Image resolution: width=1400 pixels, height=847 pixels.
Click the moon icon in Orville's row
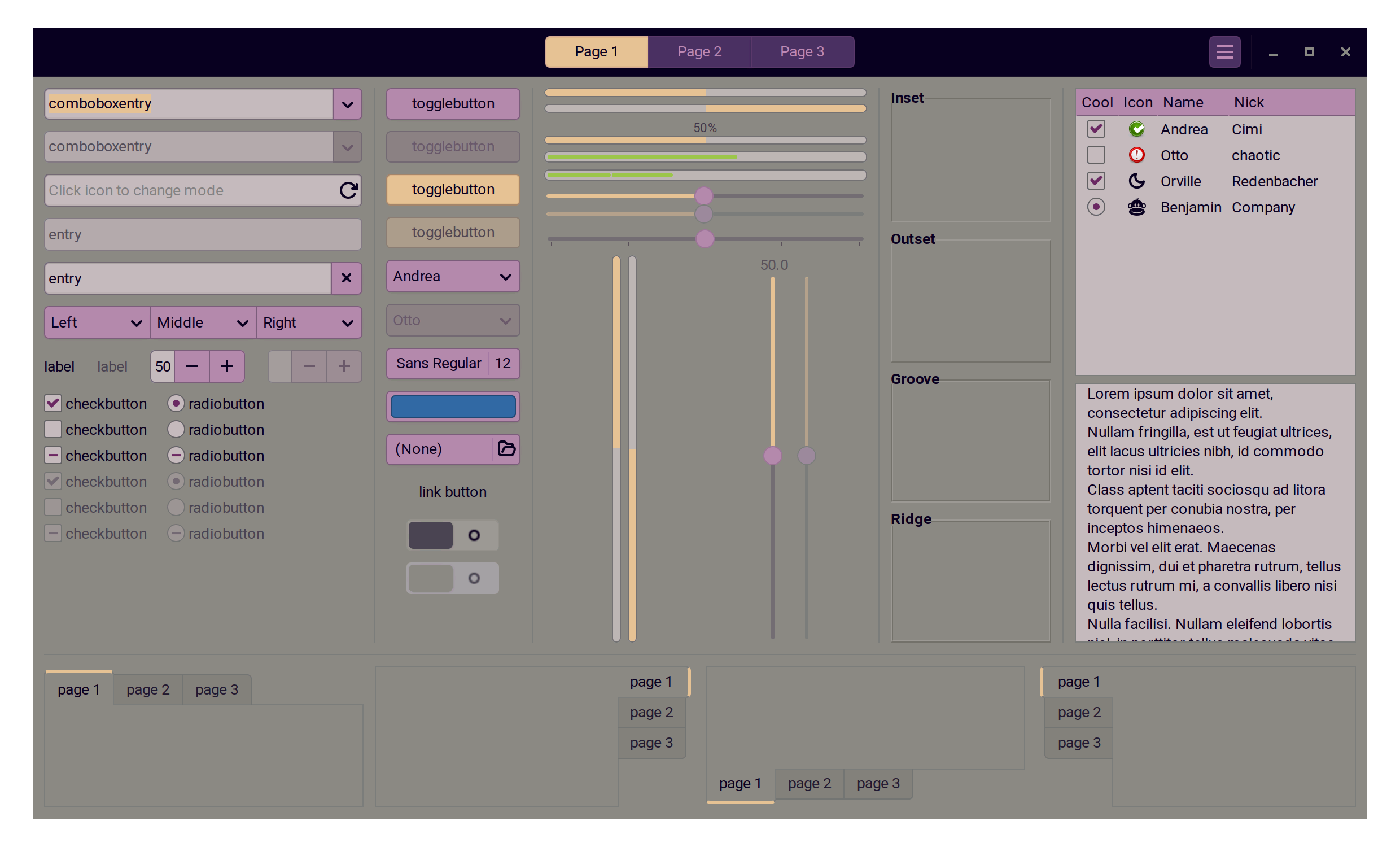[1136, 181]
